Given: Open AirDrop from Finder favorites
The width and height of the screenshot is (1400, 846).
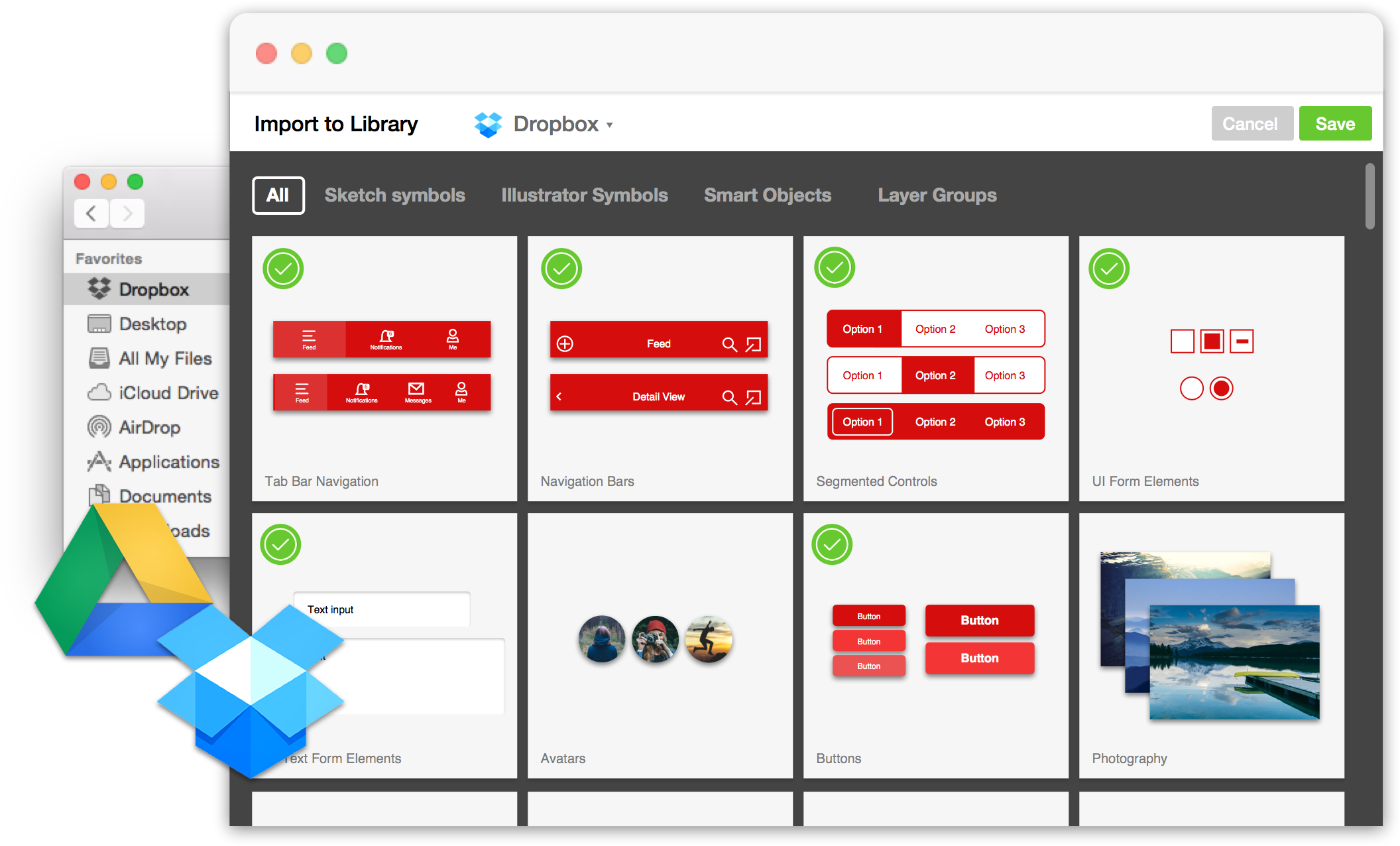Looking at the screenshot, I should 148,427.
